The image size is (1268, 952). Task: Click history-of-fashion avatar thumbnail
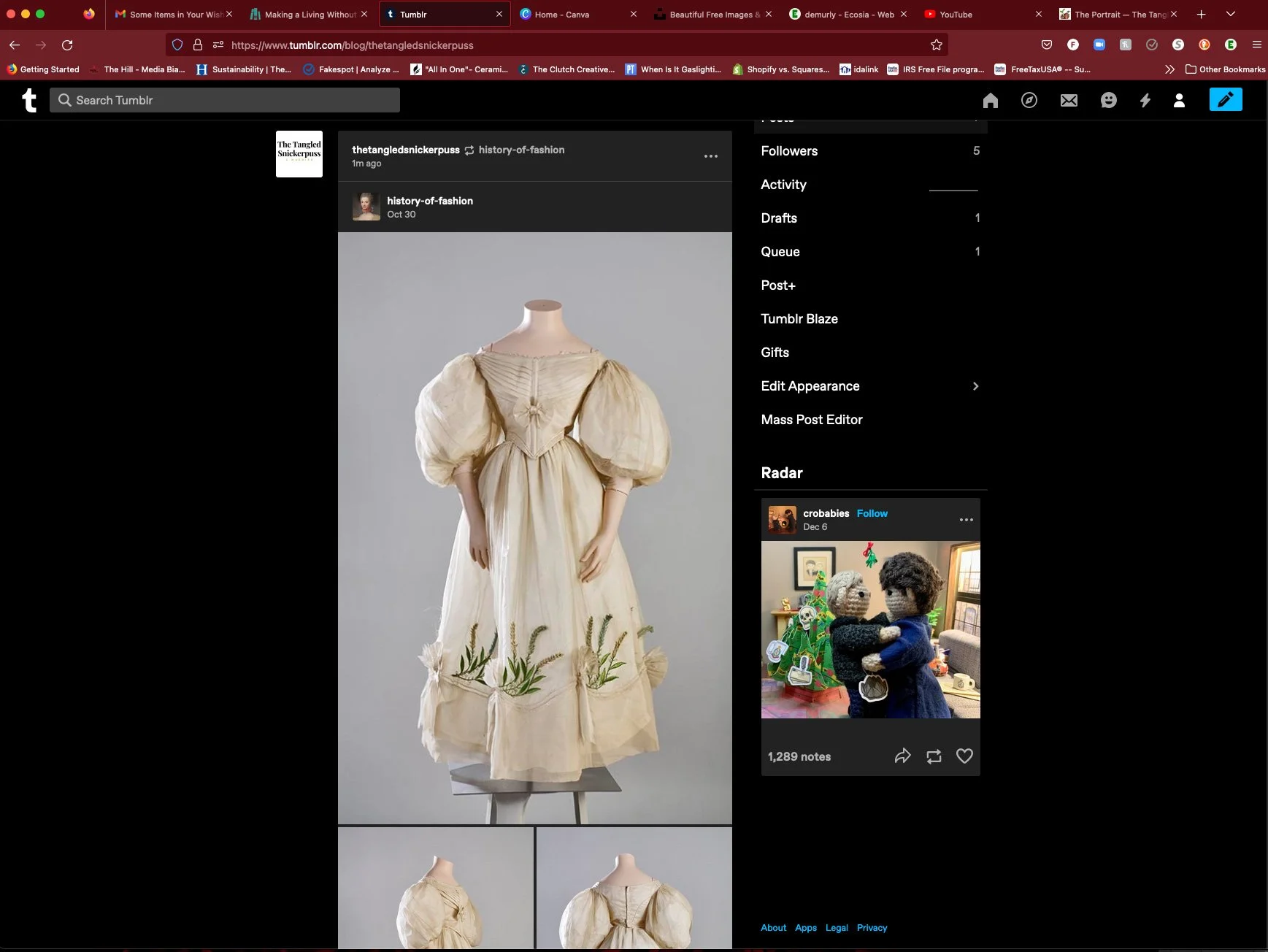pos(366,207)
